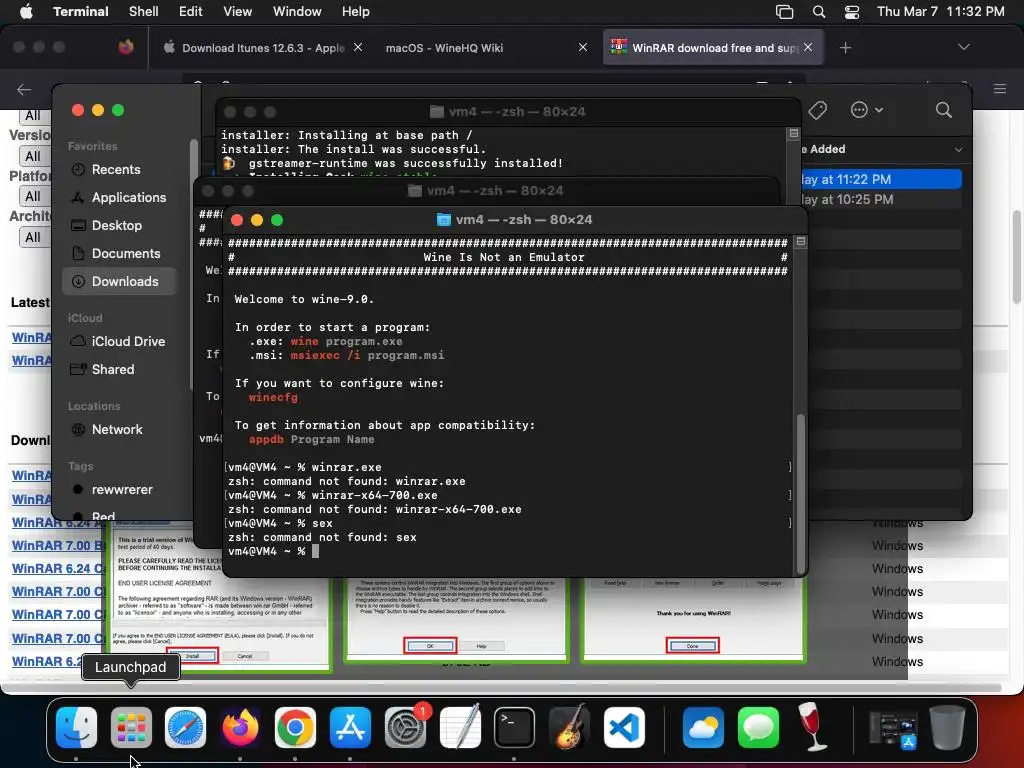Screen dimensions: 1024x768
Task: Open TextEdit from the Dock
Action: [460, 727]
